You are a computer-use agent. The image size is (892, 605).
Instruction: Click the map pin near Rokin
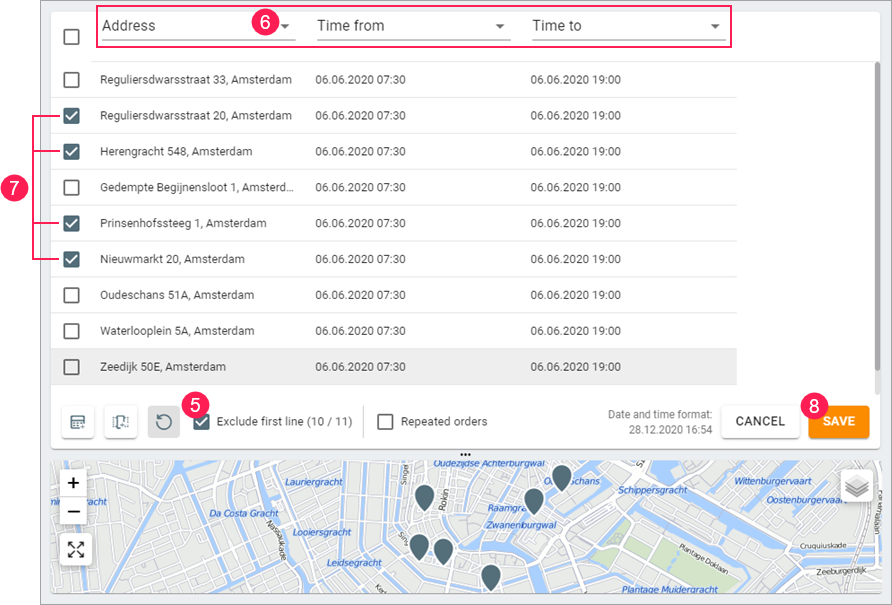(x=424, y=497)
